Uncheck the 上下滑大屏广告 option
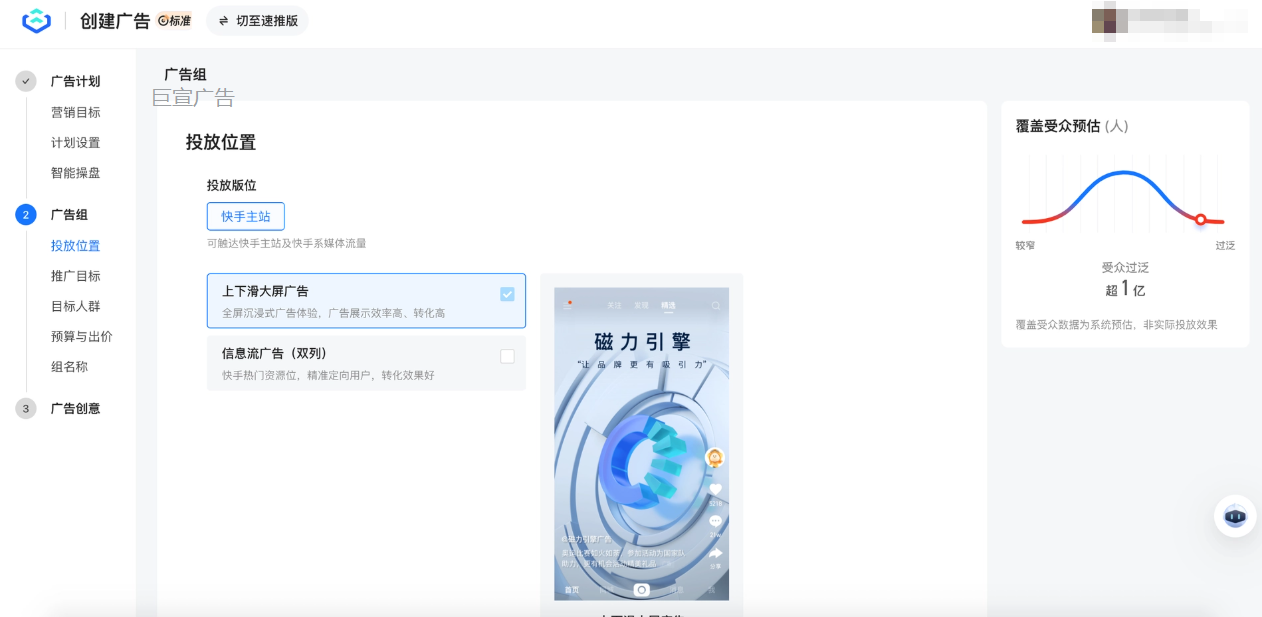1262x617 pixels. click(x=507, y=293)
